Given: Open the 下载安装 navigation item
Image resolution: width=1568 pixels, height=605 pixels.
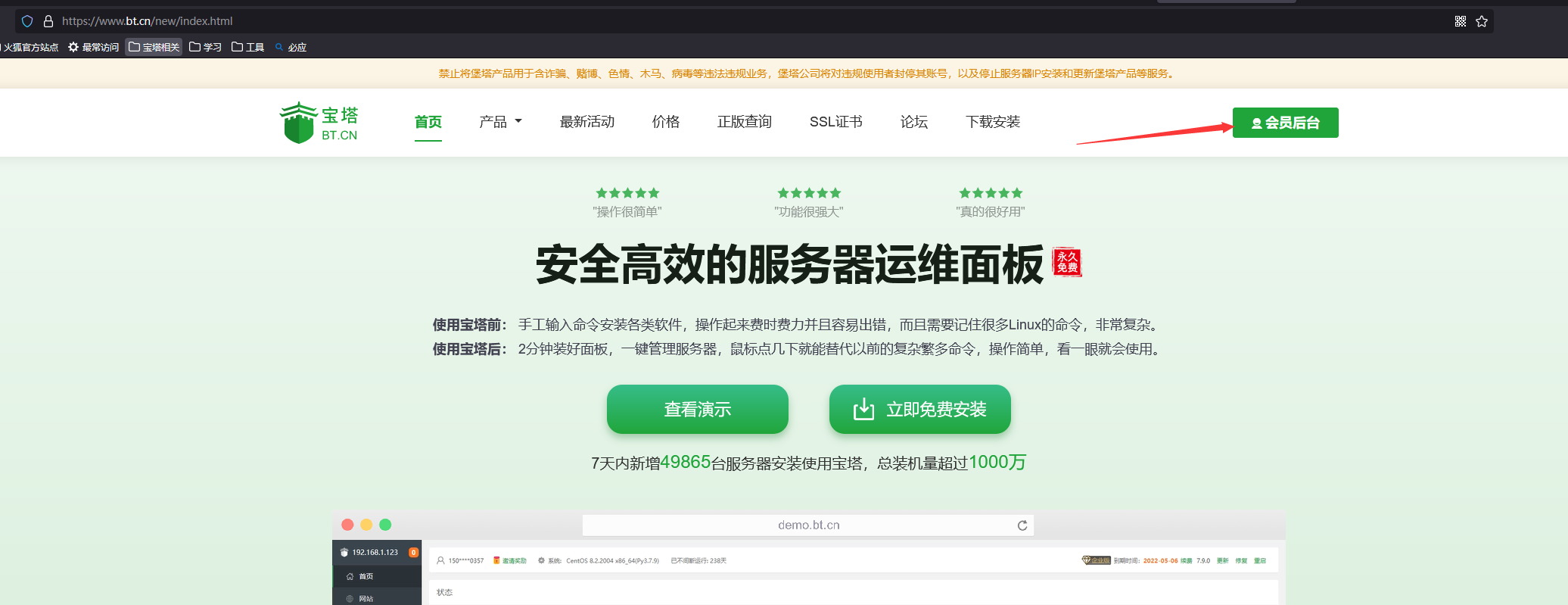Looking at the screenshot, I should coord(993,122).
